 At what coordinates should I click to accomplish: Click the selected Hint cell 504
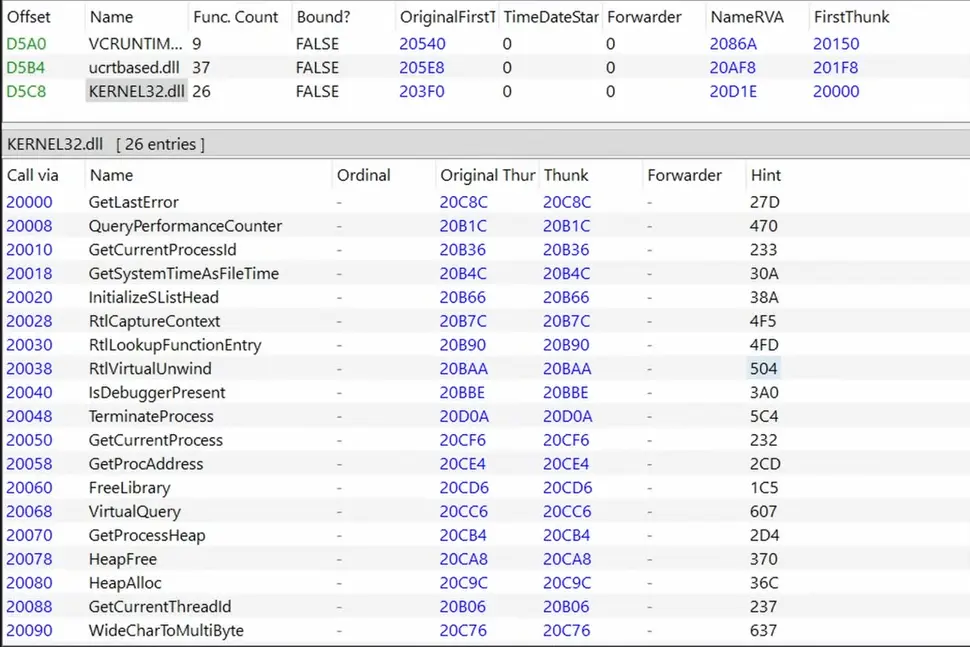pos(764,369)
